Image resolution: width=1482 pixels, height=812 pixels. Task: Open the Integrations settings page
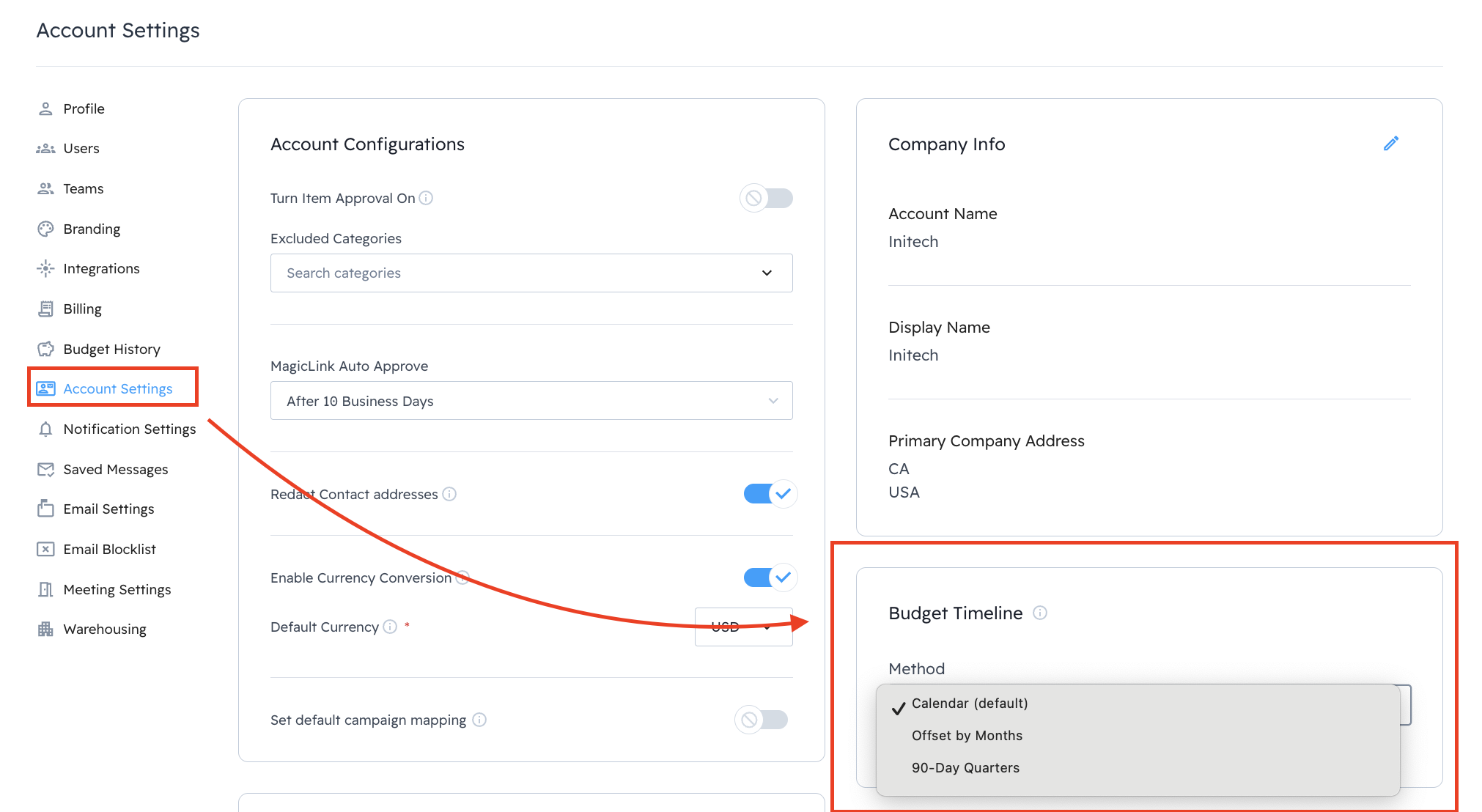(x=101, y=268)
